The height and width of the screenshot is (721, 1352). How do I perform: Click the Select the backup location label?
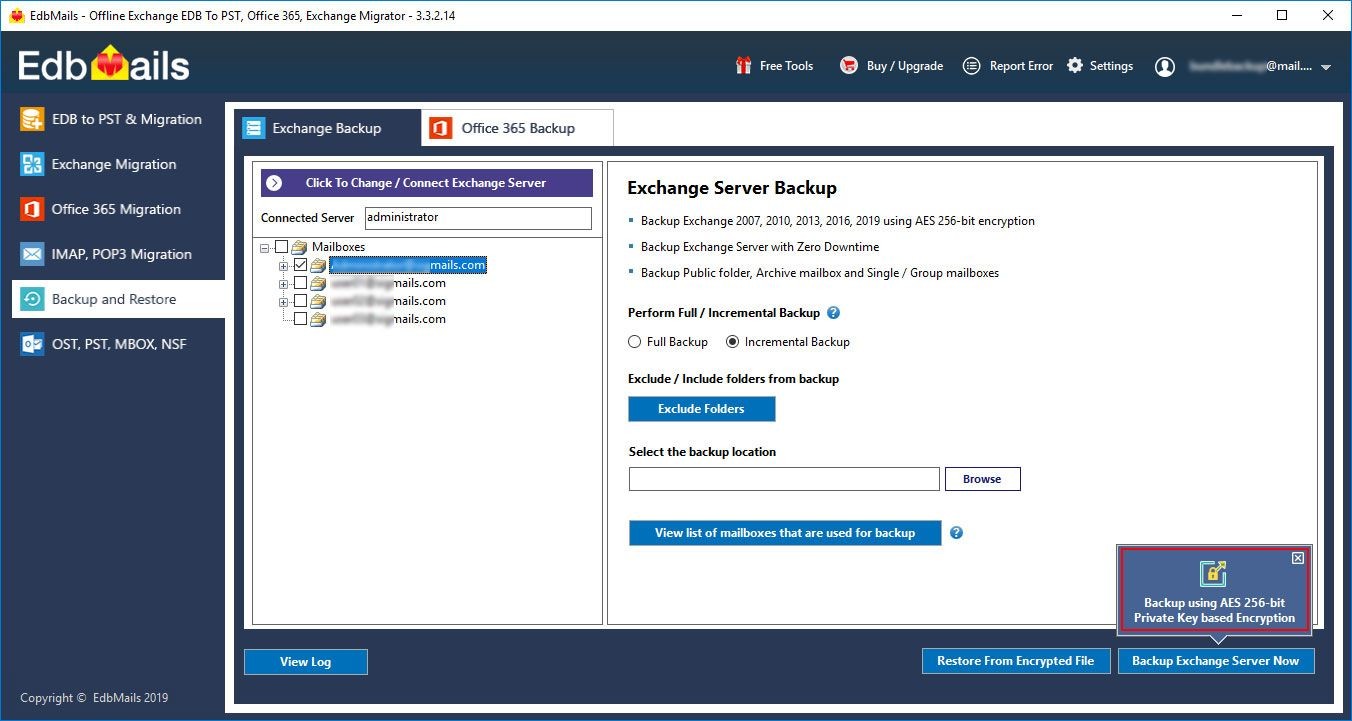tap(702, 452)
